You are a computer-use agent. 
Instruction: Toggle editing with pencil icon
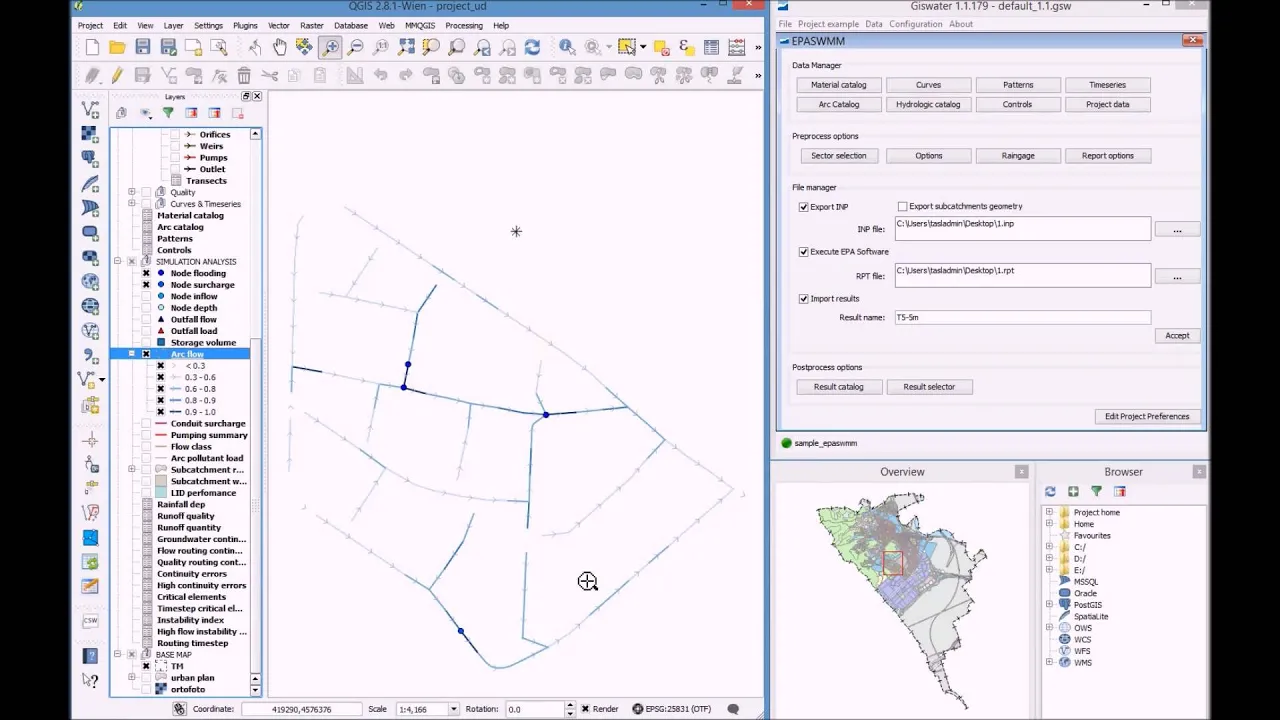[117, 75]
